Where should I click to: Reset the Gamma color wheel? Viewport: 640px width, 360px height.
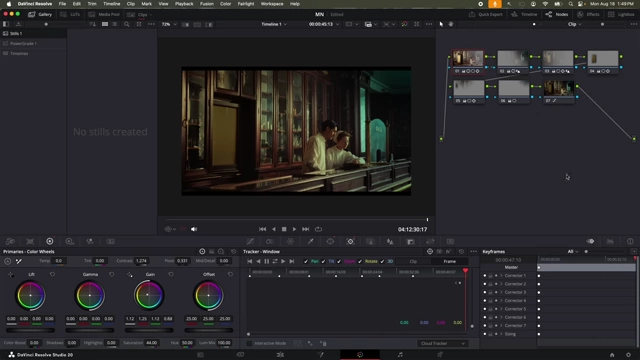pos(111,274)
